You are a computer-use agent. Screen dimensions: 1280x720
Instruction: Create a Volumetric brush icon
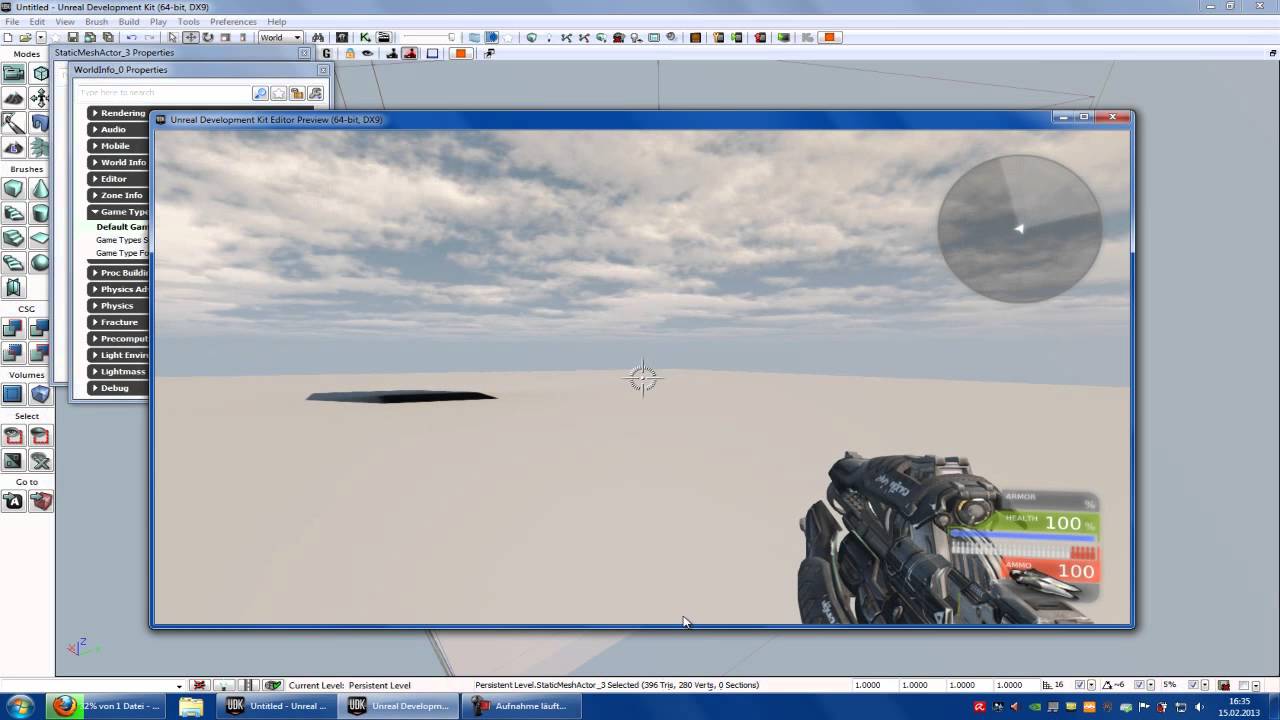[x=13, y=288]
